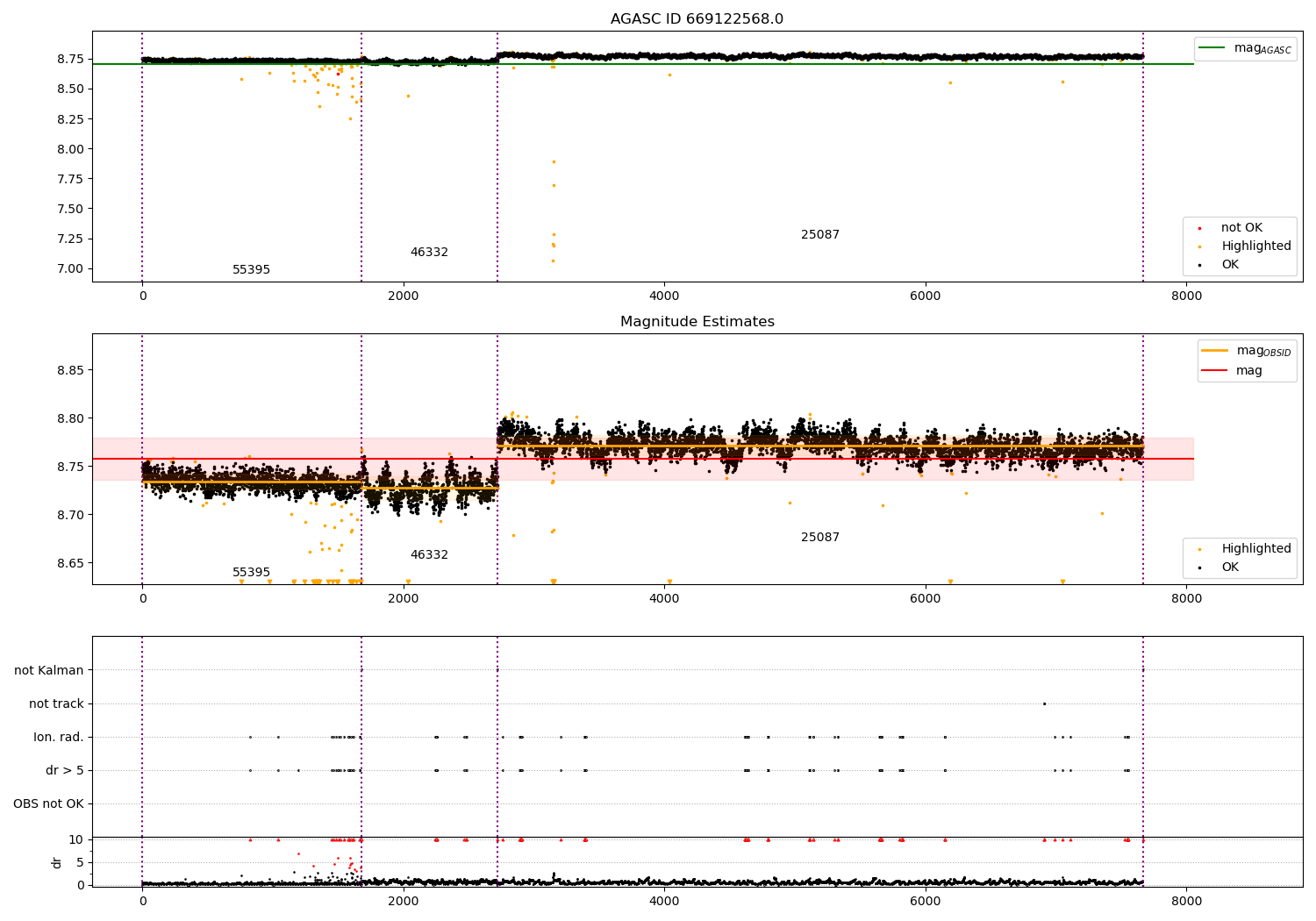Click the 55395 label in the top plot
This screenshot has width=1316, height=921.
(251, 270)
